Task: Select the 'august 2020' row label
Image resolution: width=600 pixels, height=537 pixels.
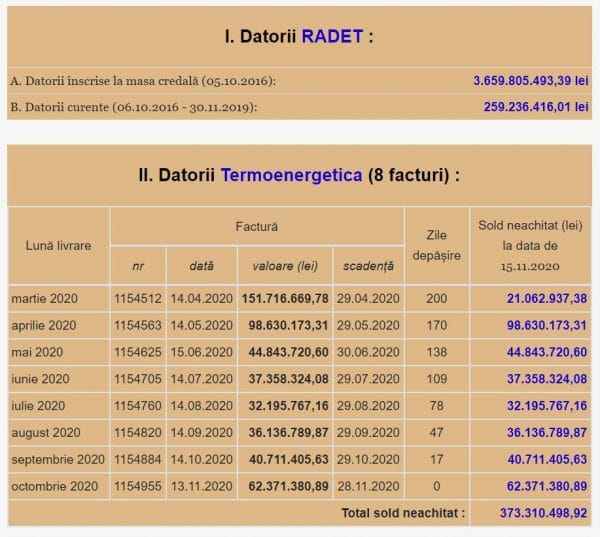Action: coord(46,433)
